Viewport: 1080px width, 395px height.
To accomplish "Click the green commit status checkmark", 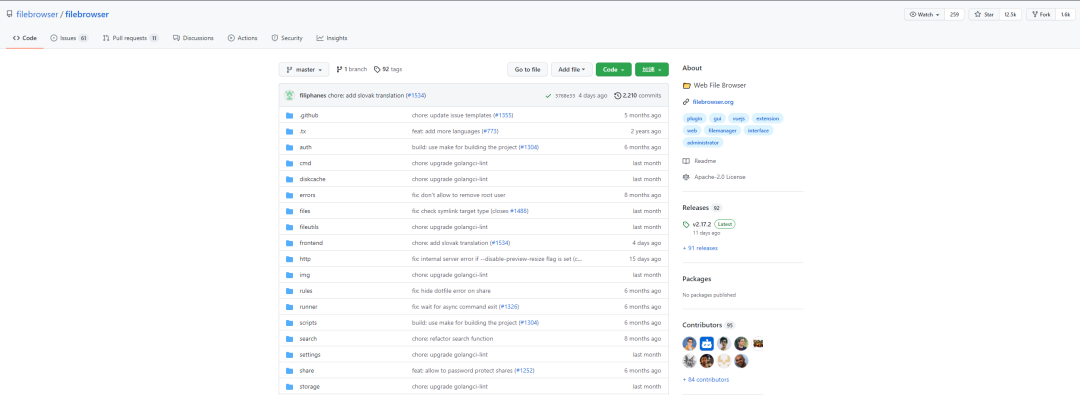I will coord(548,96).
